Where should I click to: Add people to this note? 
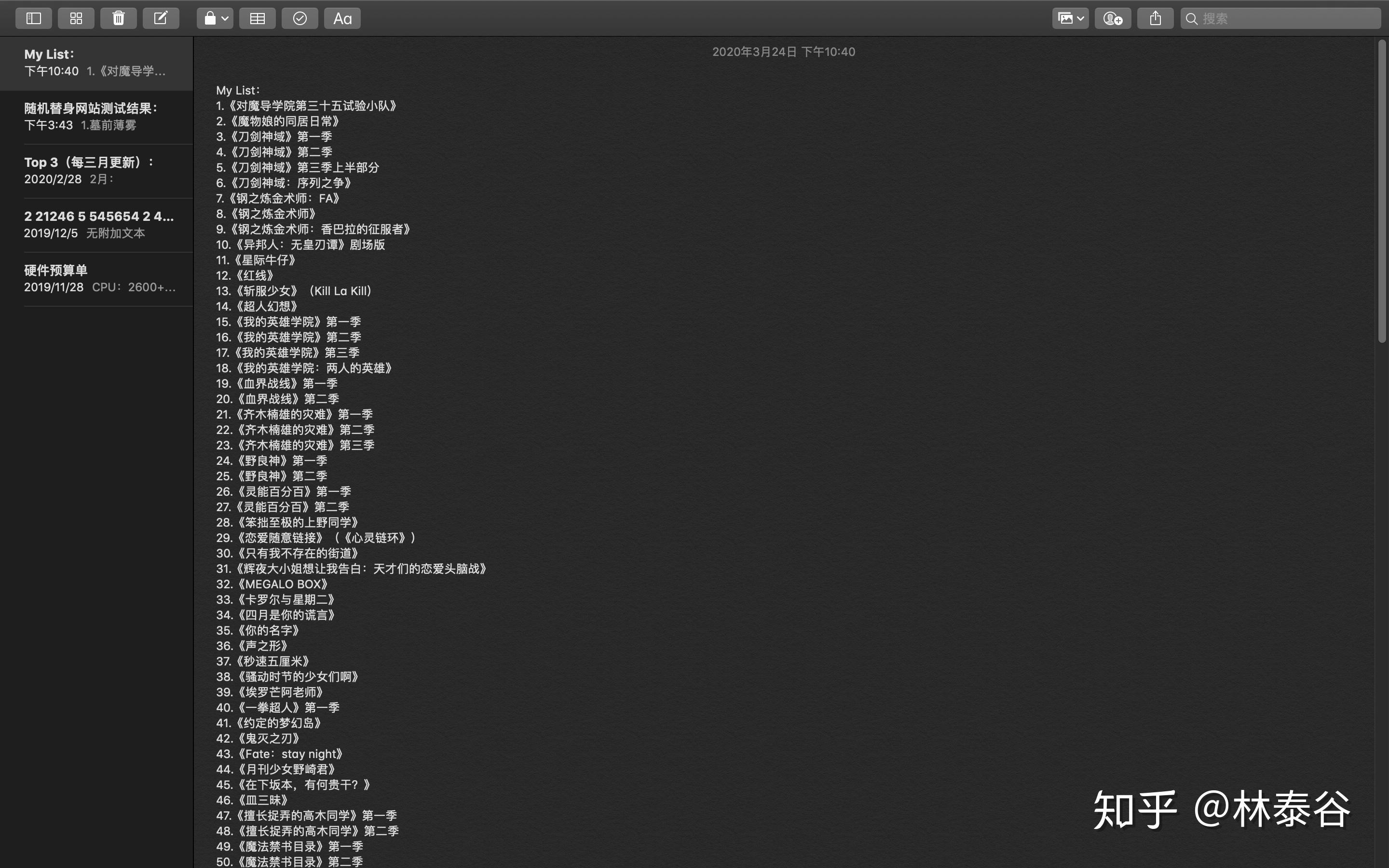pyautogui.click(x=1113, y=18)
